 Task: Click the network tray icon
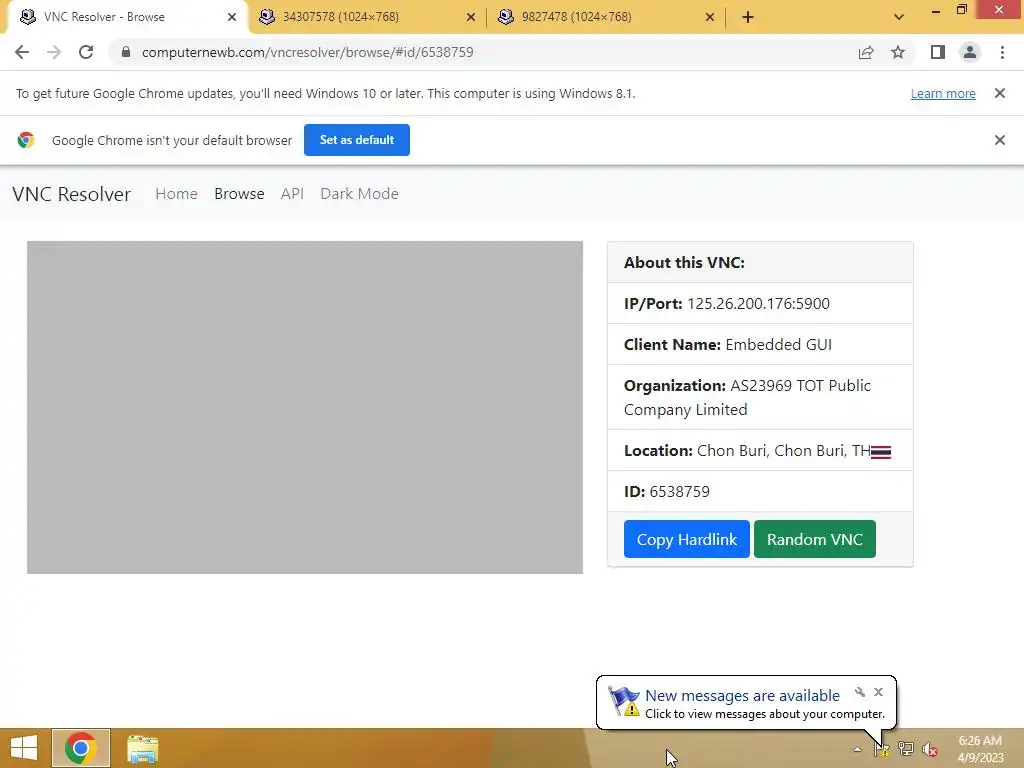pos(906,750)
